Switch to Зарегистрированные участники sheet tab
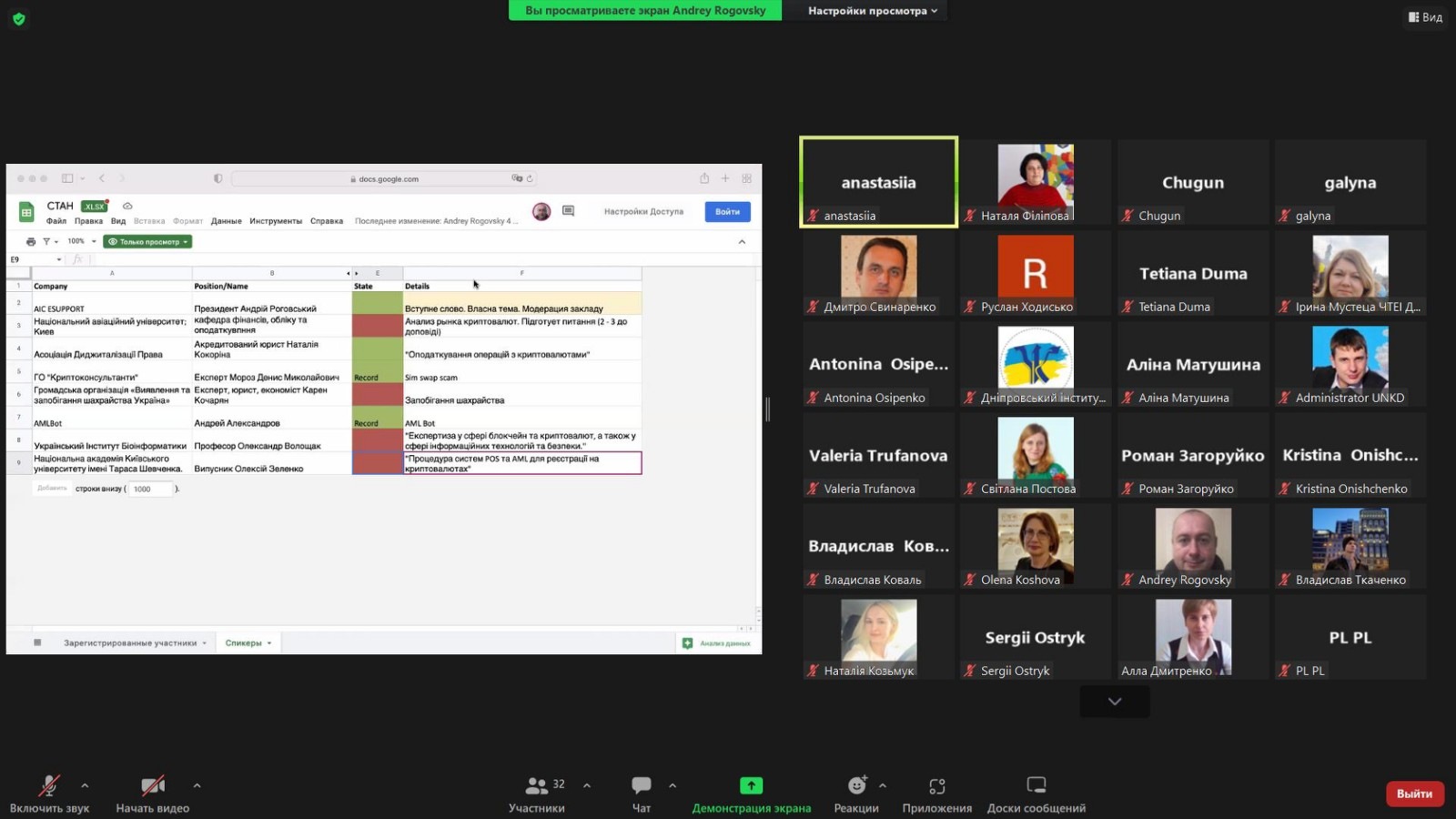The height and width of the screenshot is (819, 1456). pos(135,642)
